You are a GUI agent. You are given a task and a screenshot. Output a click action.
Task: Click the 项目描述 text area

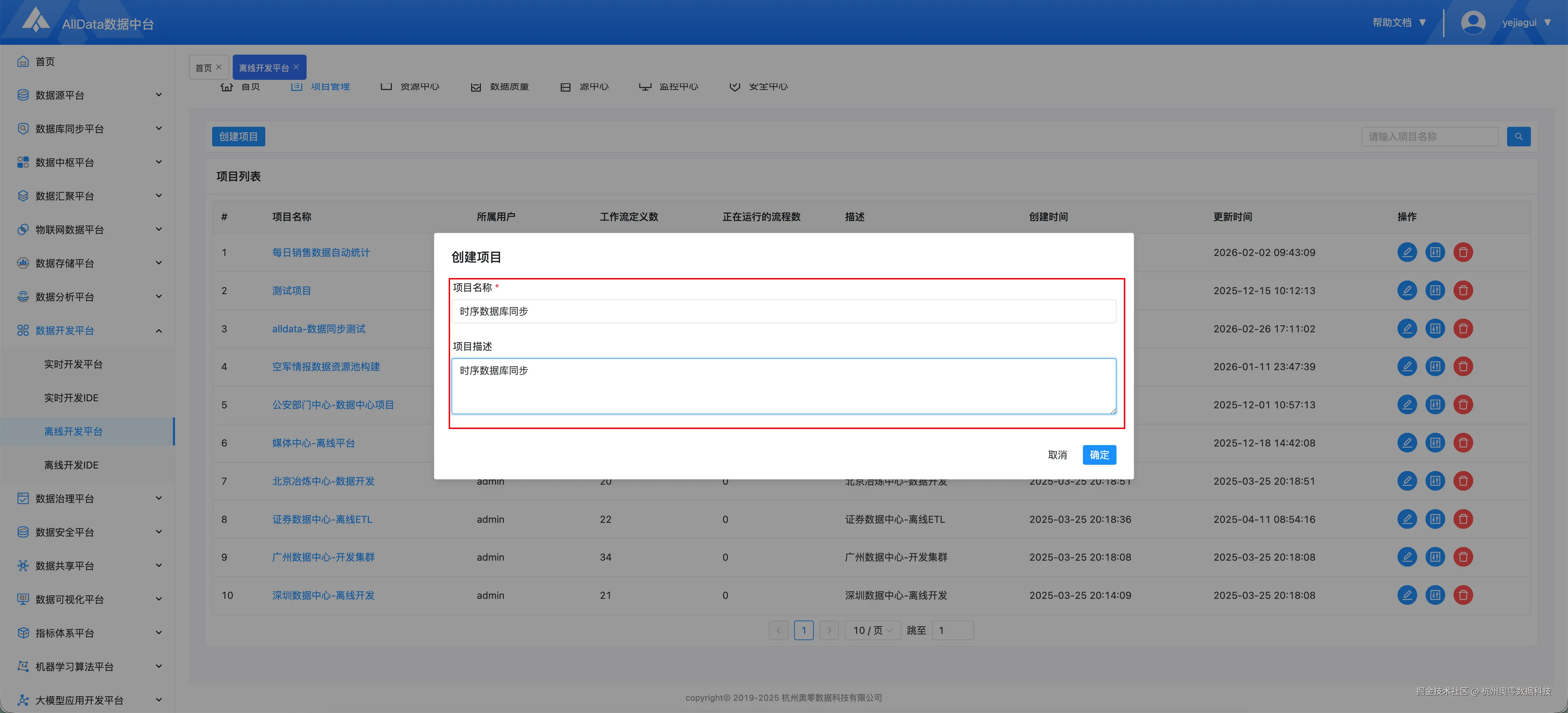coord(783,386)
